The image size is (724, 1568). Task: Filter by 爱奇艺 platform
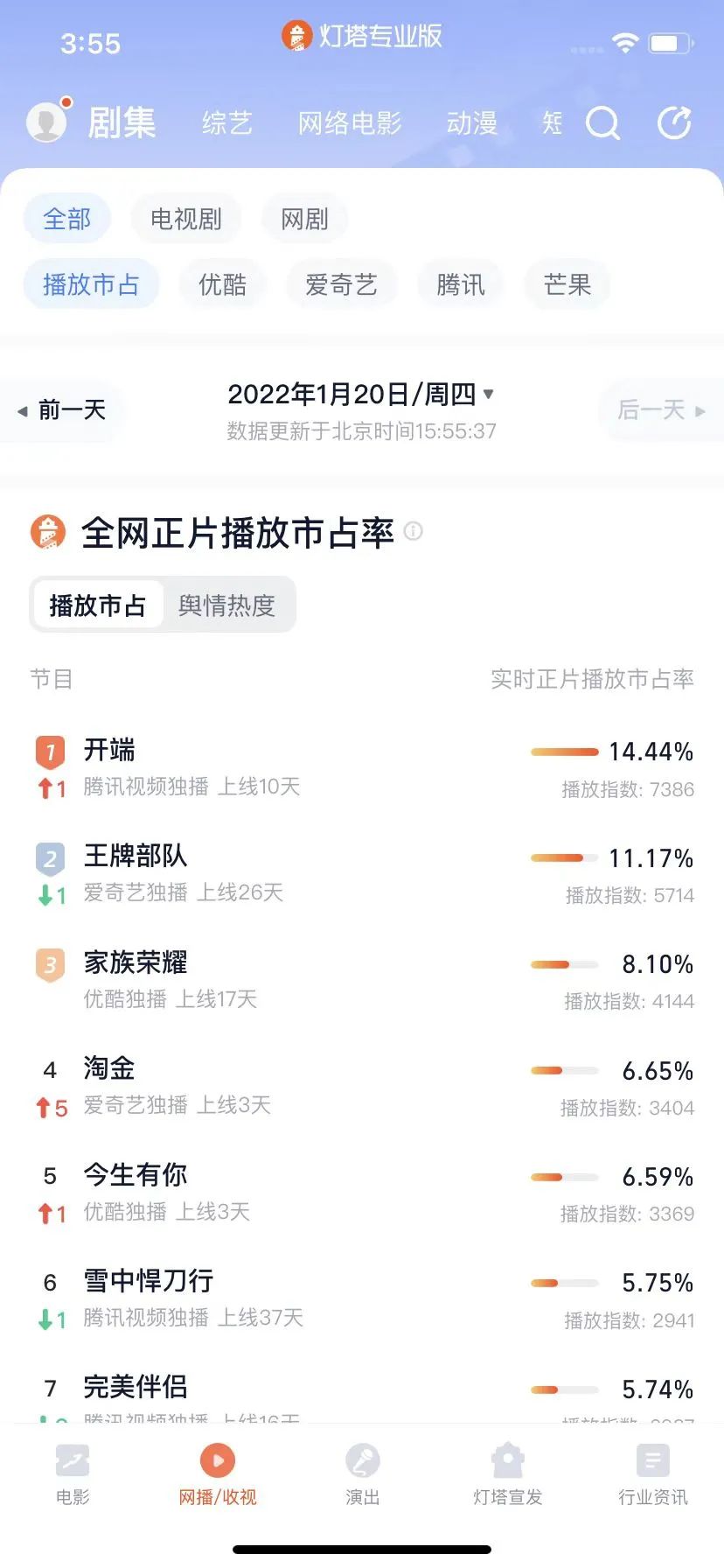(x=341, y=284)
